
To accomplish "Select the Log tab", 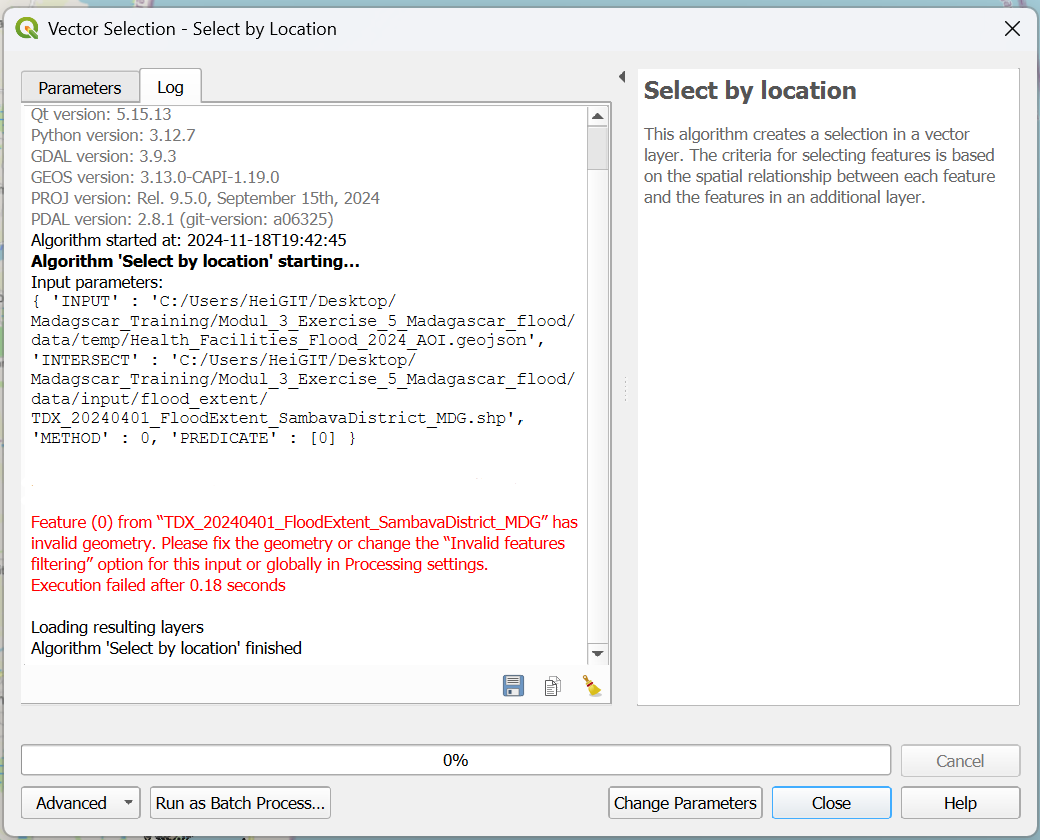I will pos(170,88).
